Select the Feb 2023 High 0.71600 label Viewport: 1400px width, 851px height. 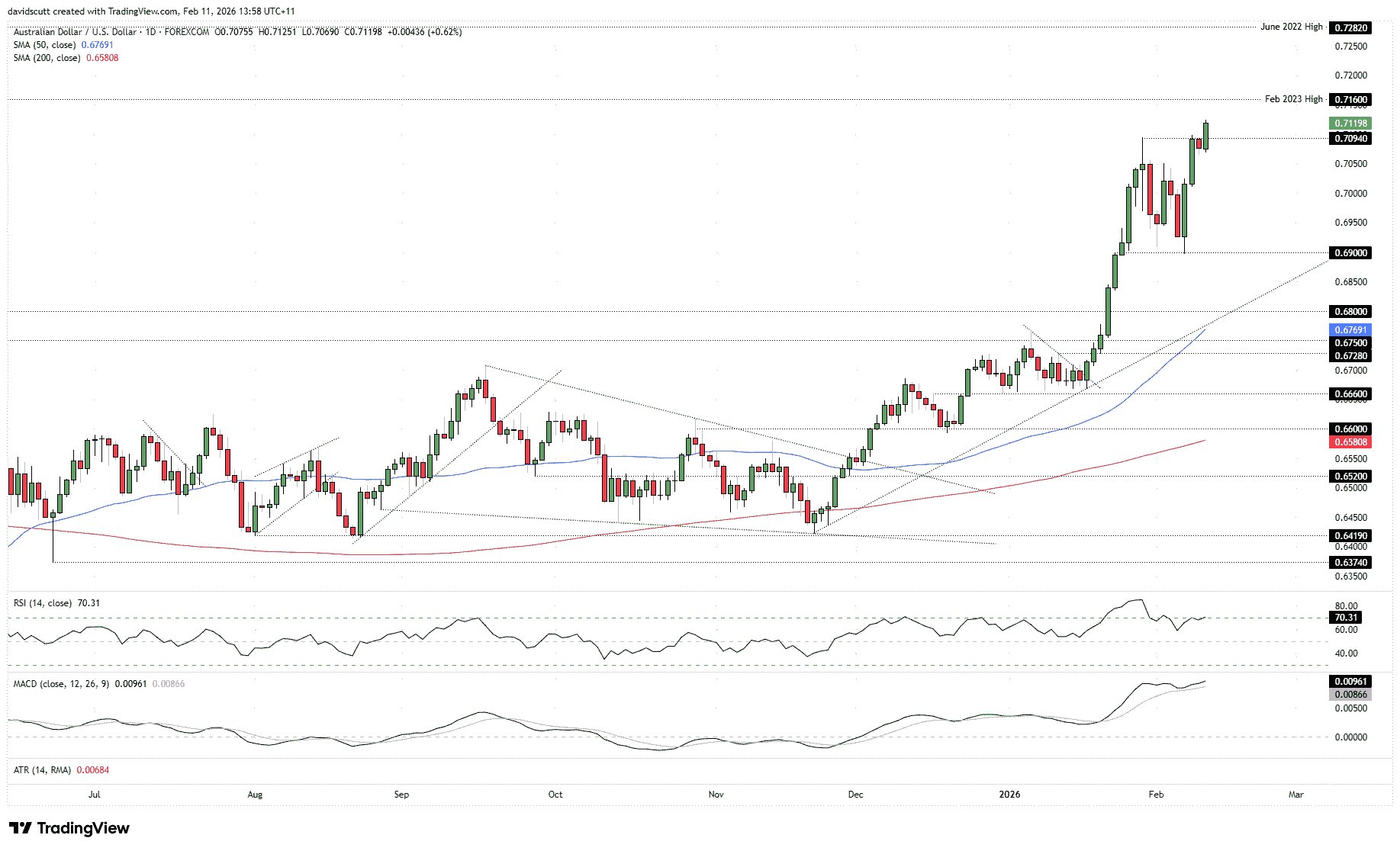click(1350, 100)
